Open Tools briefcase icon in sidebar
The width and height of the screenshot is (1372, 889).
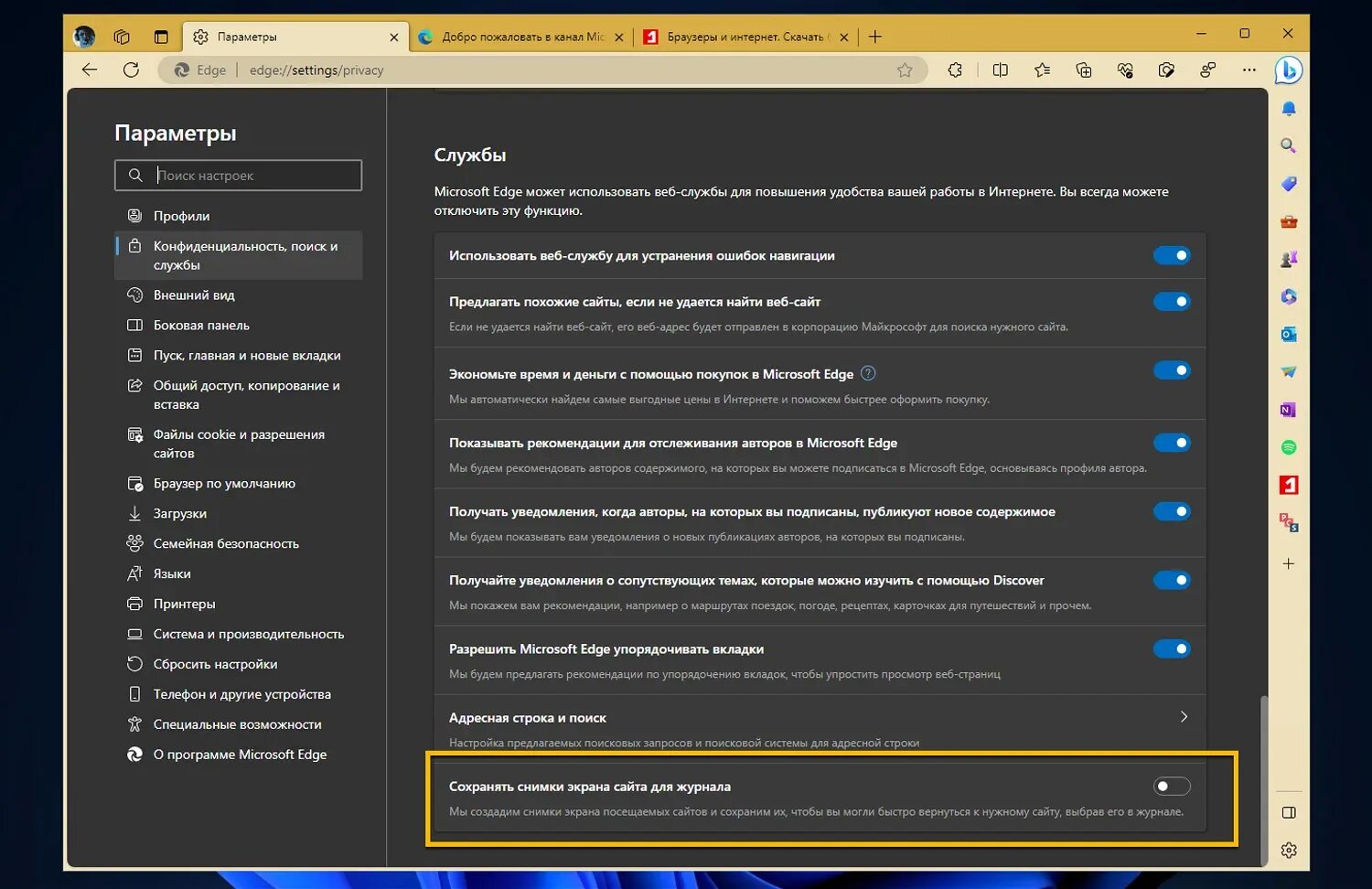click(1289, 221)
